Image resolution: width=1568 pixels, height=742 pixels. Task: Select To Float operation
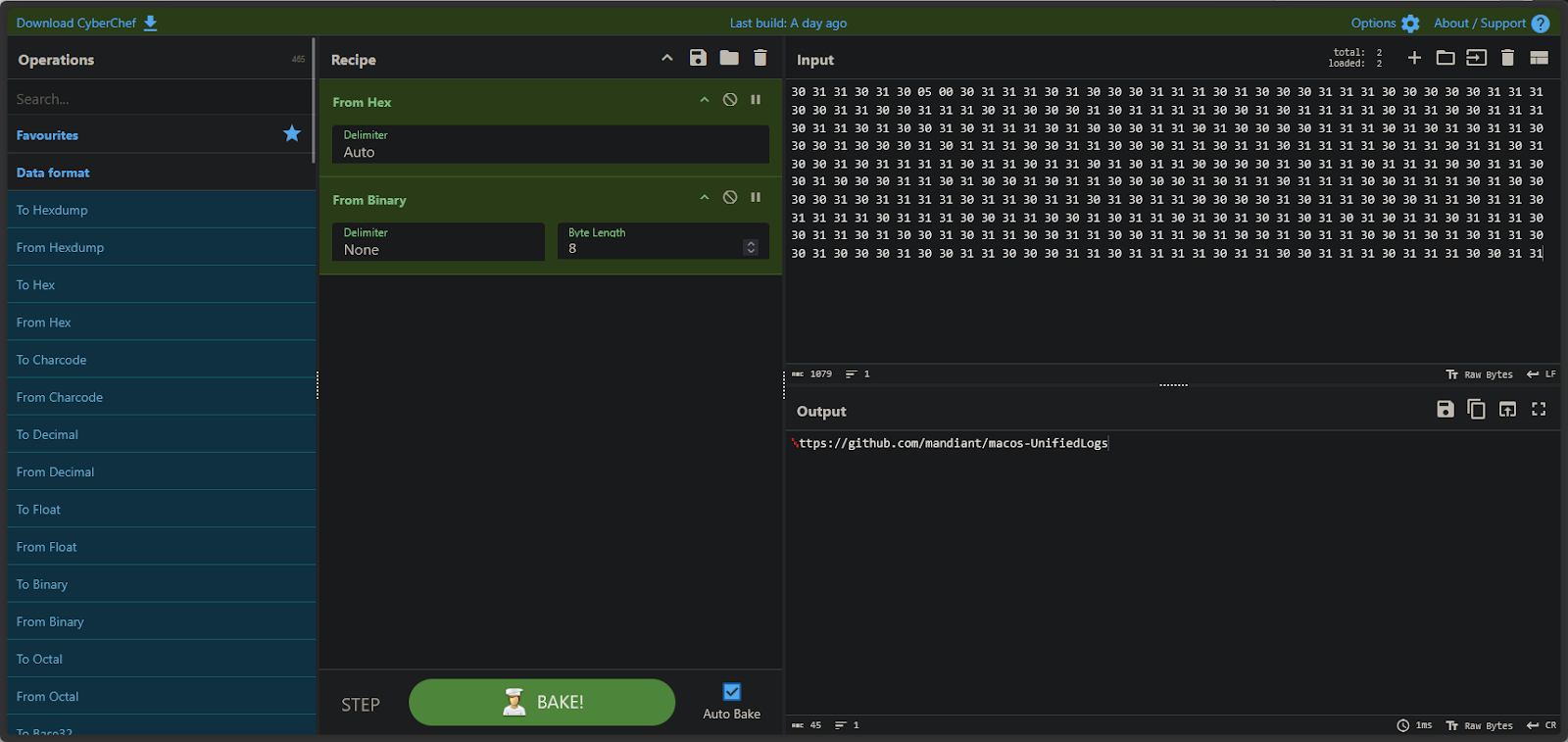162,510
